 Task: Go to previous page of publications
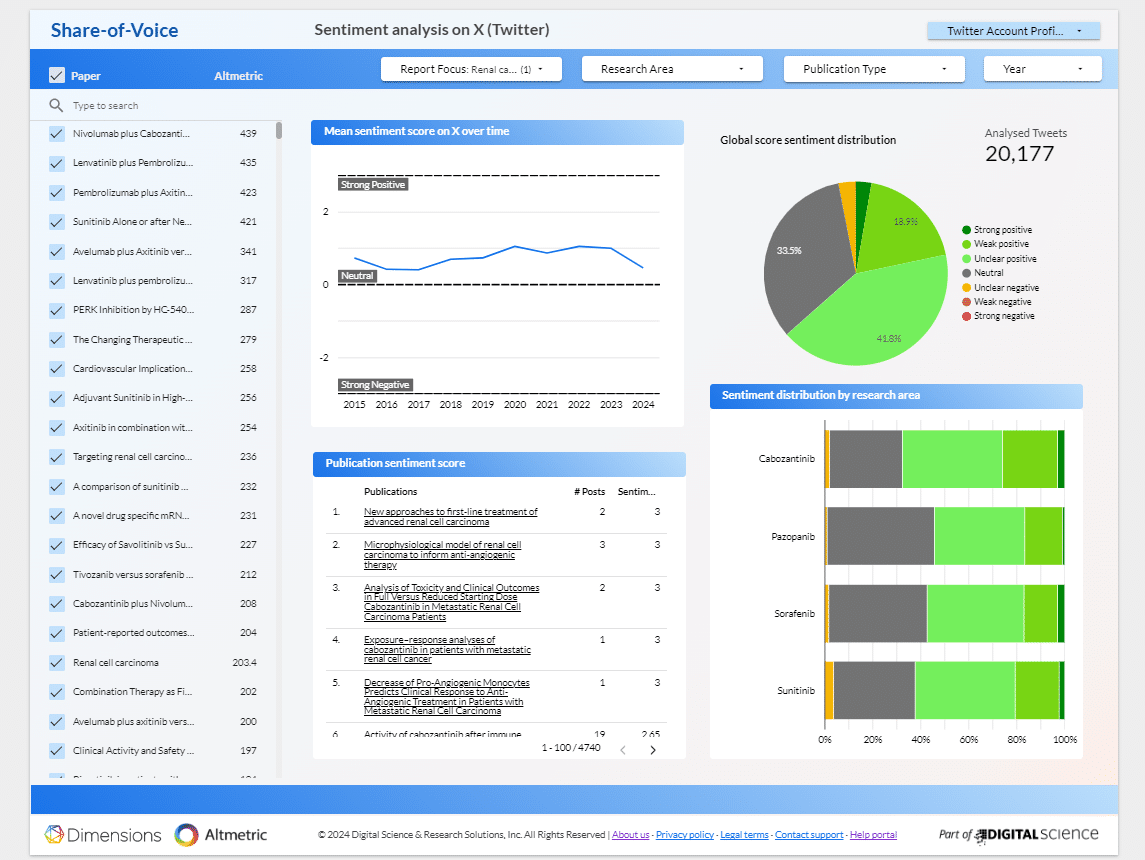click(x=622, y=749)
